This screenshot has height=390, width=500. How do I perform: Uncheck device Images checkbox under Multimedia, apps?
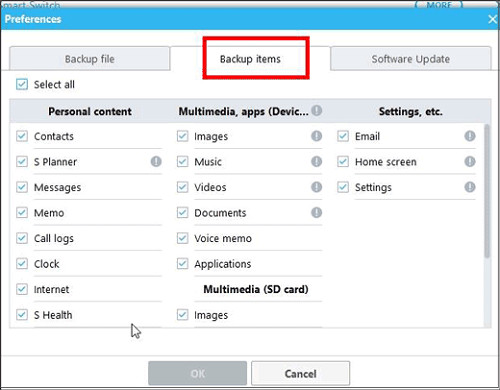(182, 136)
